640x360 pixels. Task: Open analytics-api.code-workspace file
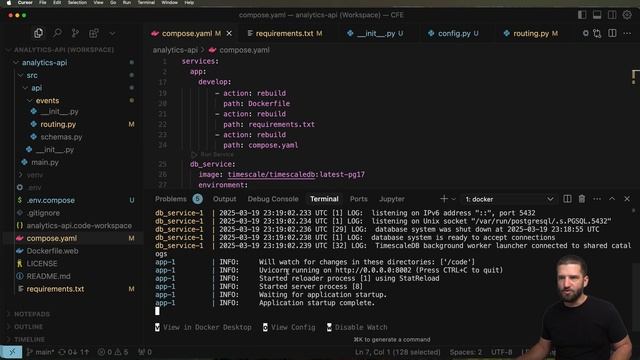pos(79,226)
